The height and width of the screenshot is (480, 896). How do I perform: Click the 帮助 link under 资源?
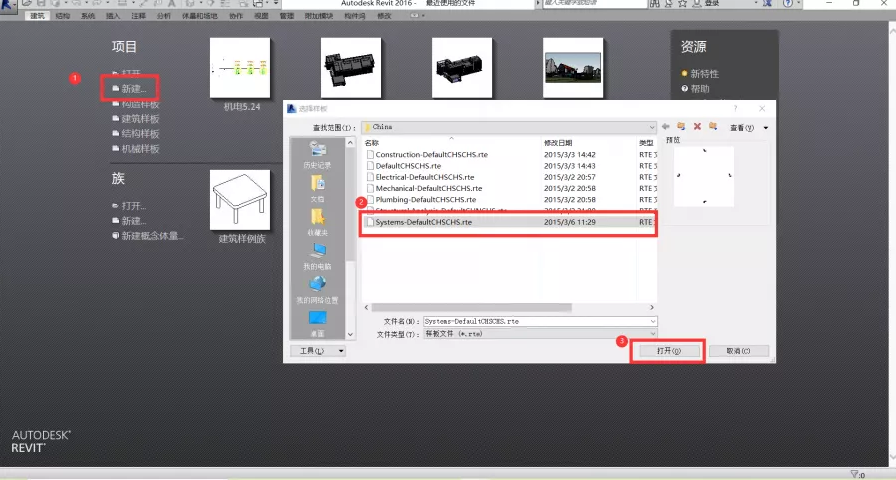[x=700, y=89]
